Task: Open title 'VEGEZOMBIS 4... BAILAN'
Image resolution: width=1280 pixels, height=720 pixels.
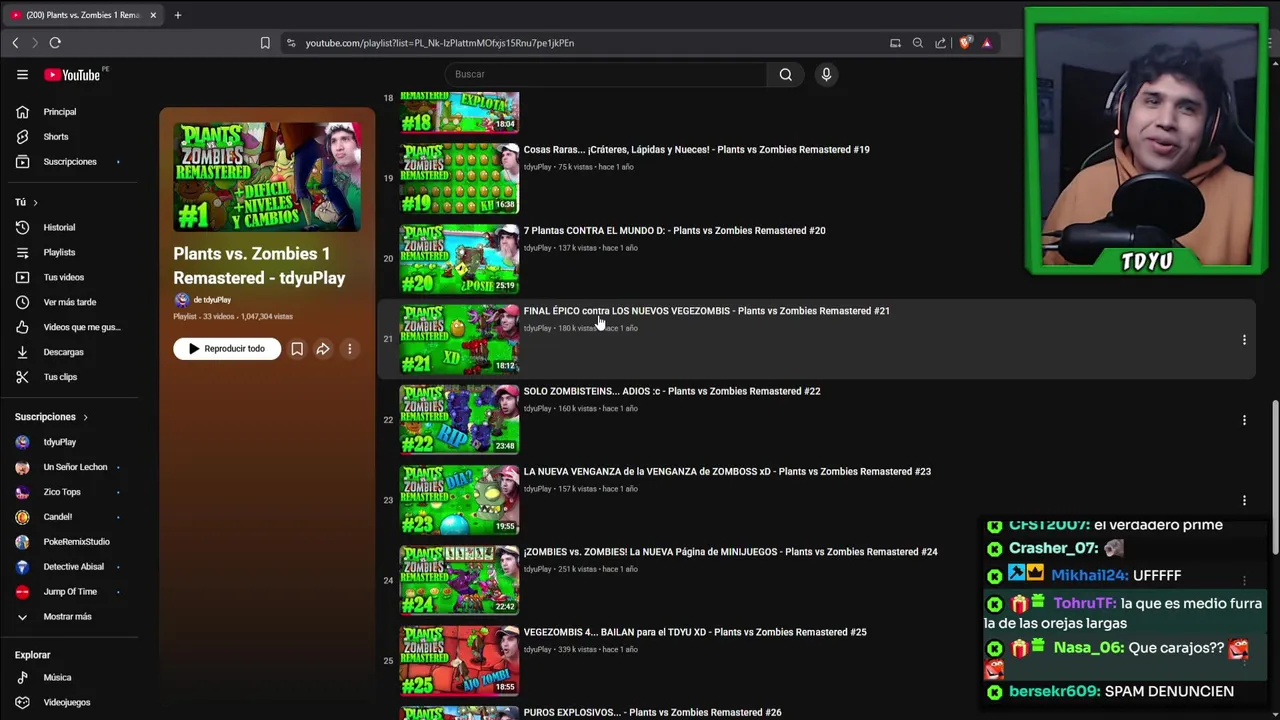Action: click(x=695, y=632)
